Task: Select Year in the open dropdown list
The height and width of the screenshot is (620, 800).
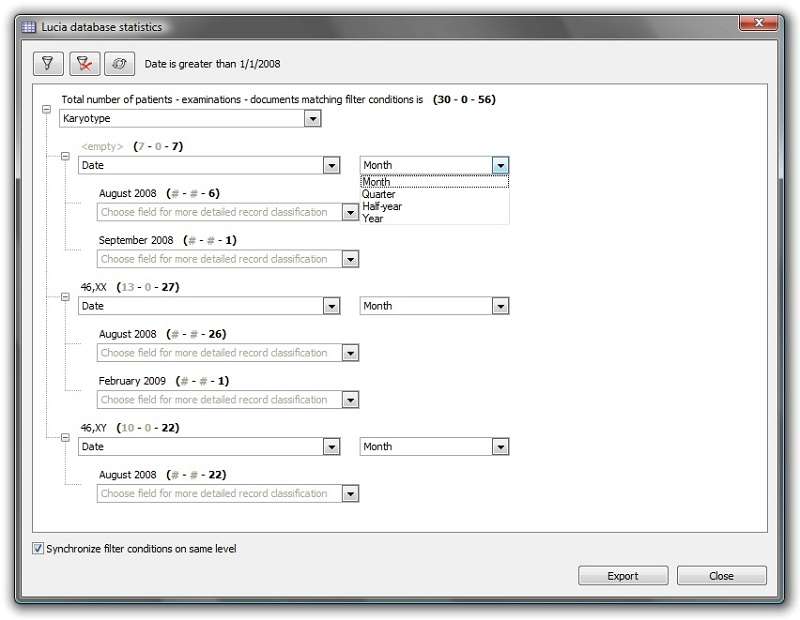Action: click(x=435, y=218)
